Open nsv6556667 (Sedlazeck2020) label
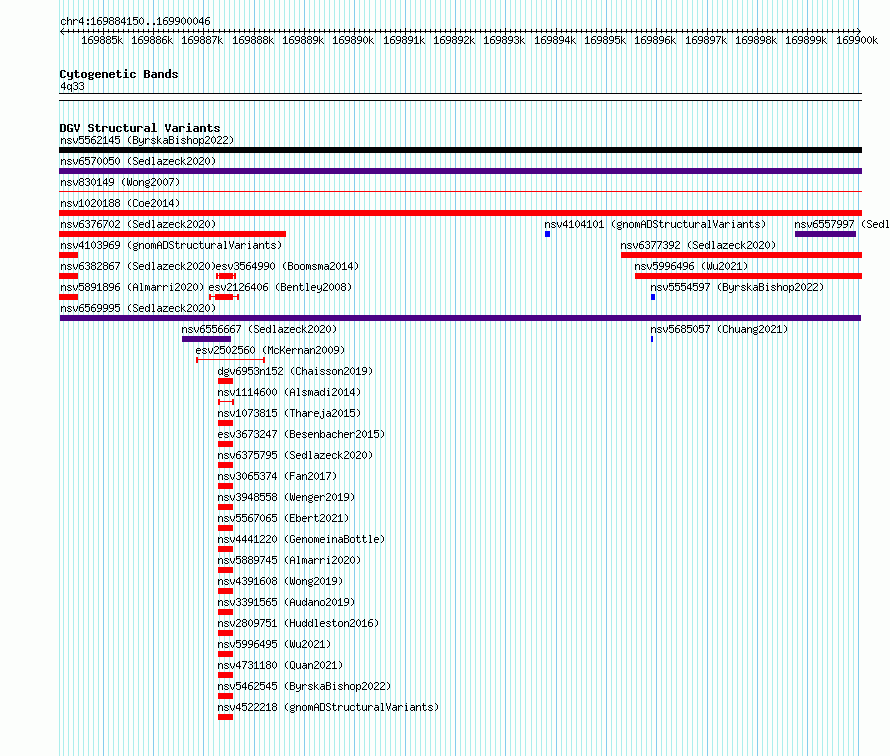Screen dimensions: 890x756 [259, 329]
